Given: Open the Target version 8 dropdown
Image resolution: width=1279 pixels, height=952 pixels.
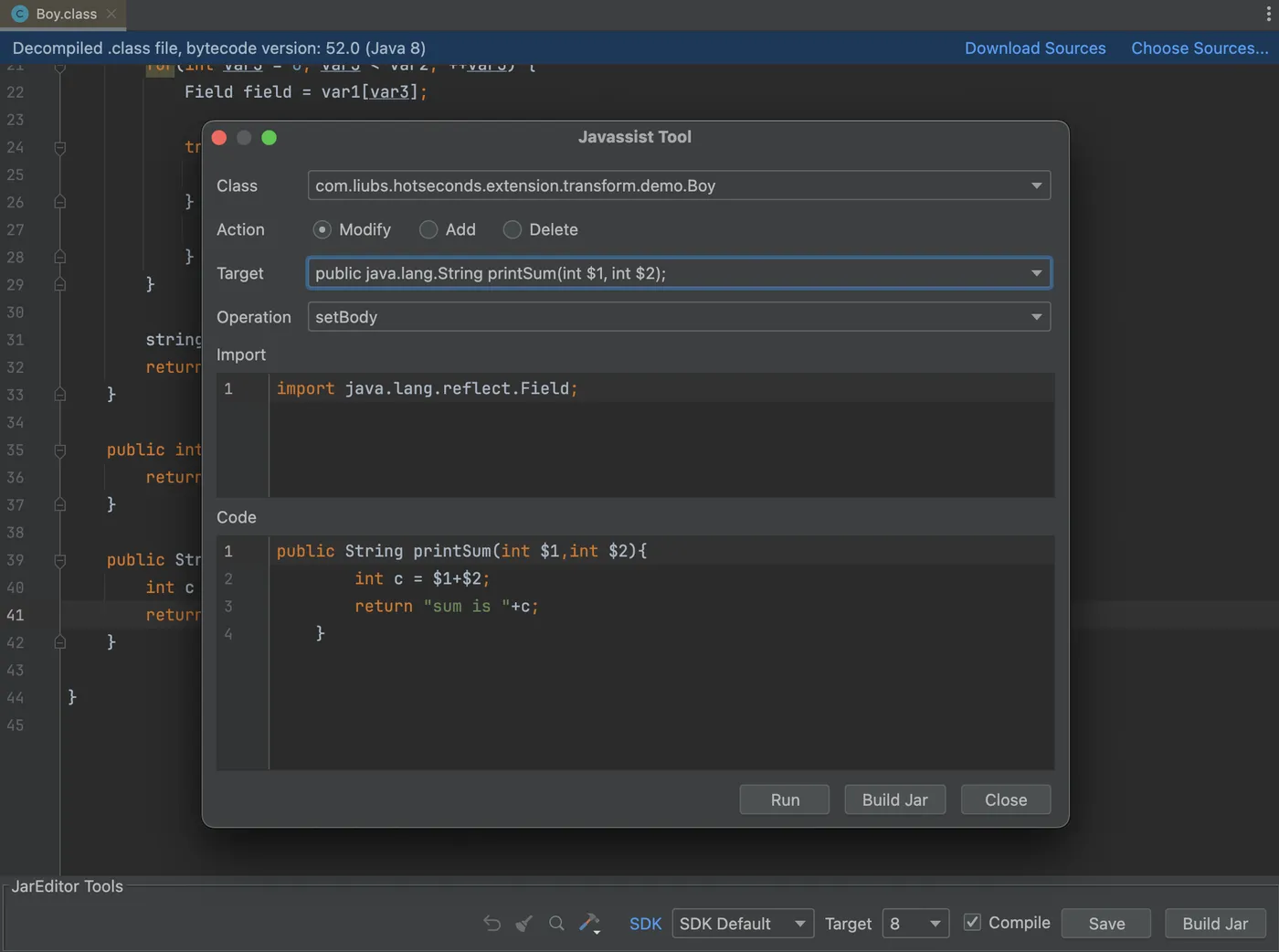Looking at the screenshot, I should pyautogui.click(x=915, y=924).
